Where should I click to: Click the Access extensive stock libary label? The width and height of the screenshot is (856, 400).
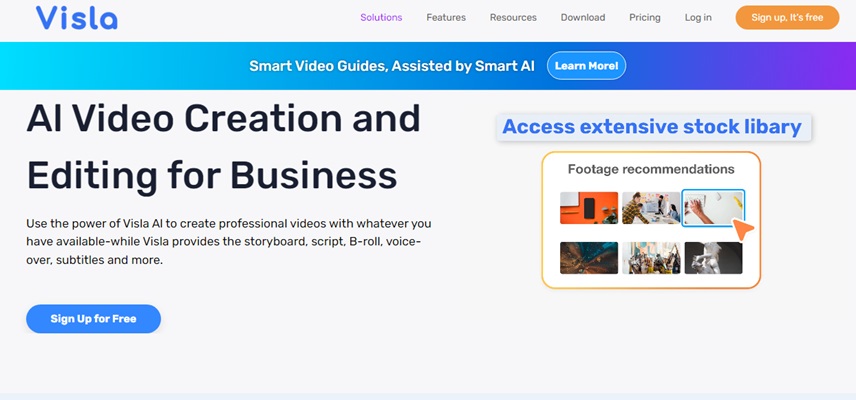(653, 127)
